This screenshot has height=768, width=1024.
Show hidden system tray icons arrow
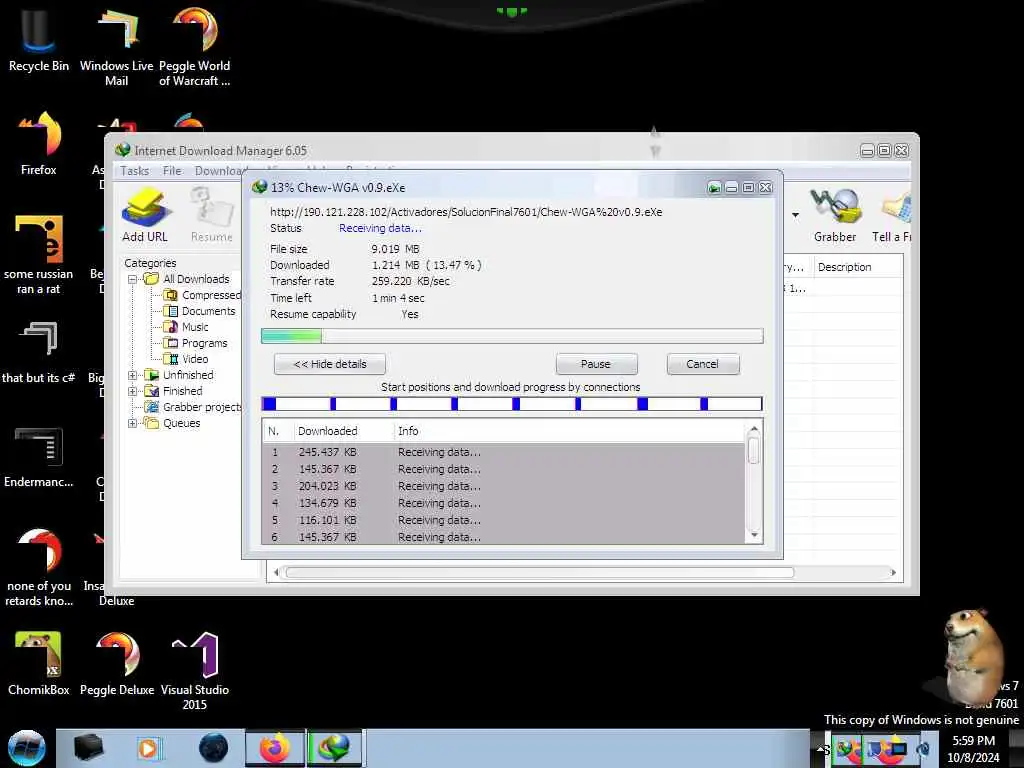click(820, 748)
